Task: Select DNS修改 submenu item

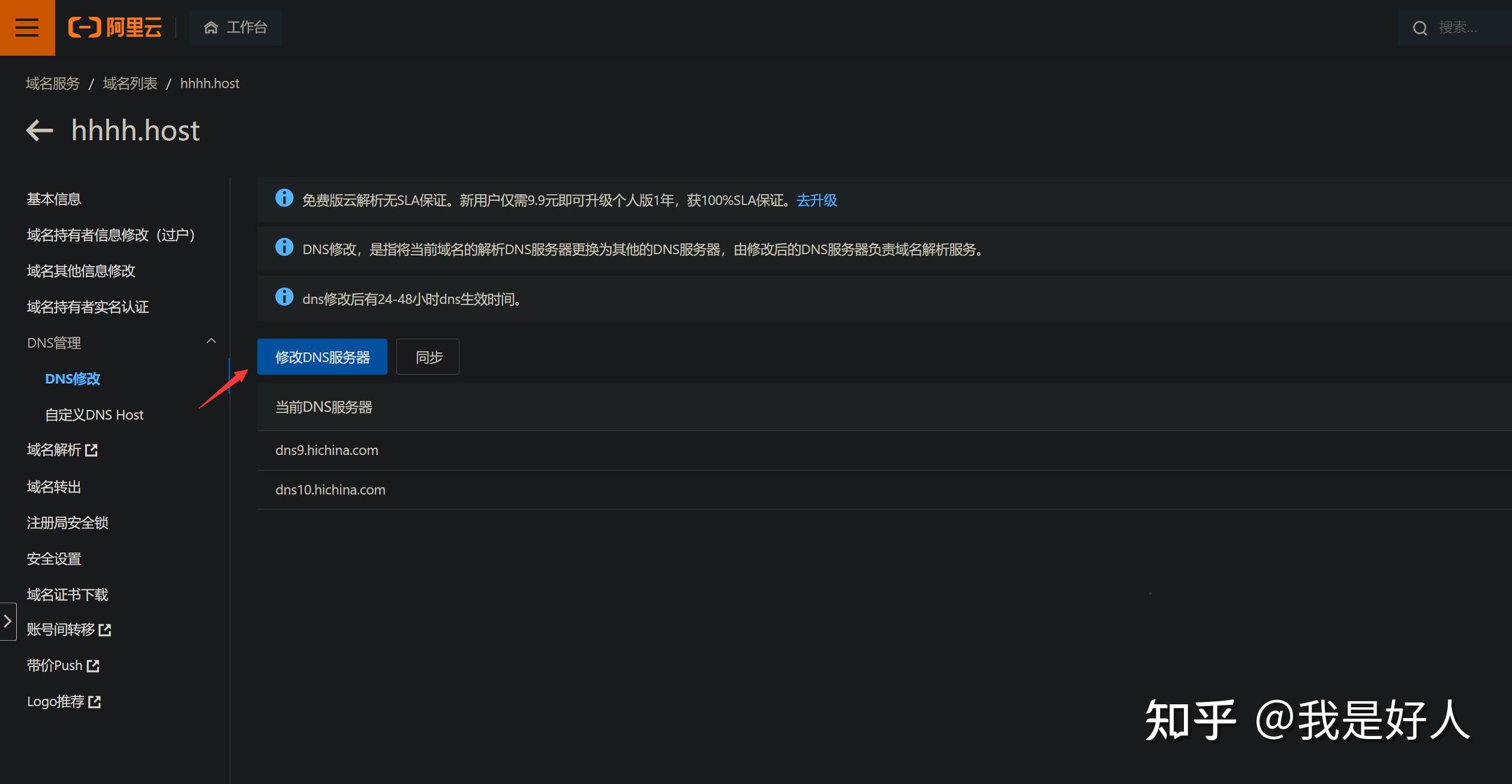Action: tap(73, 379)
